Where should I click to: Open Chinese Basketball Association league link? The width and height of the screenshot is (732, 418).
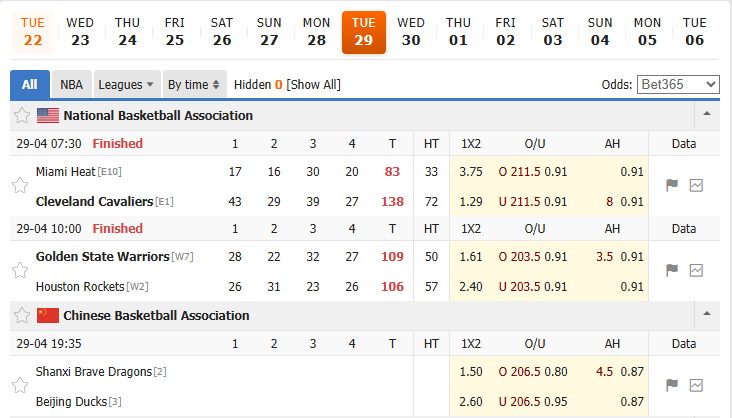(156, 315)
